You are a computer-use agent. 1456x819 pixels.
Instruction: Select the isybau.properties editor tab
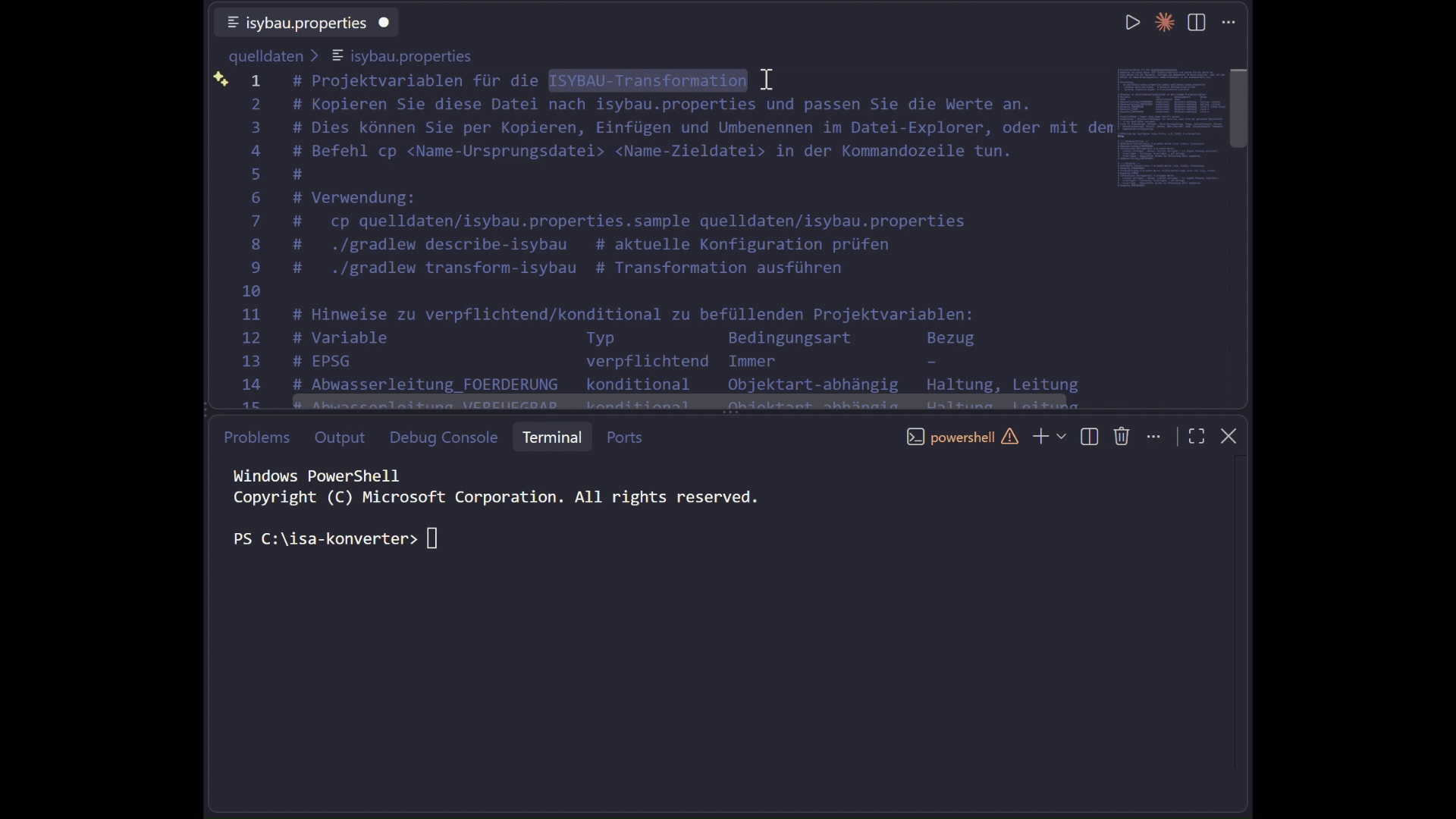tap(306, 23)
